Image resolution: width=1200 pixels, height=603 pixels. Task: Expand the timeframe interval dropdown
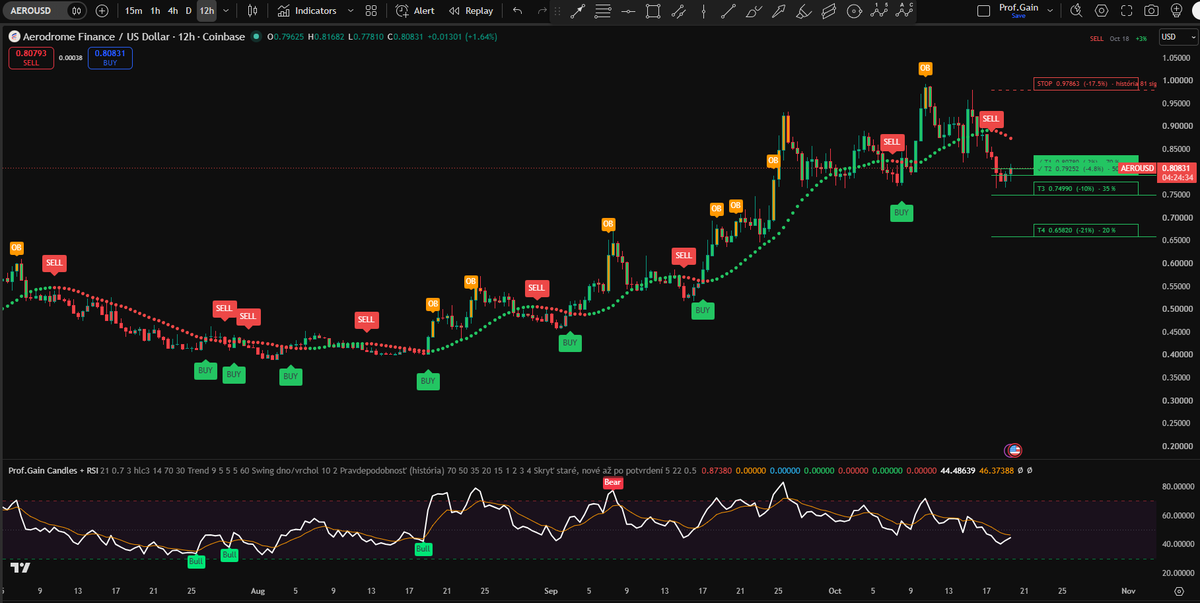click(226, 10)
